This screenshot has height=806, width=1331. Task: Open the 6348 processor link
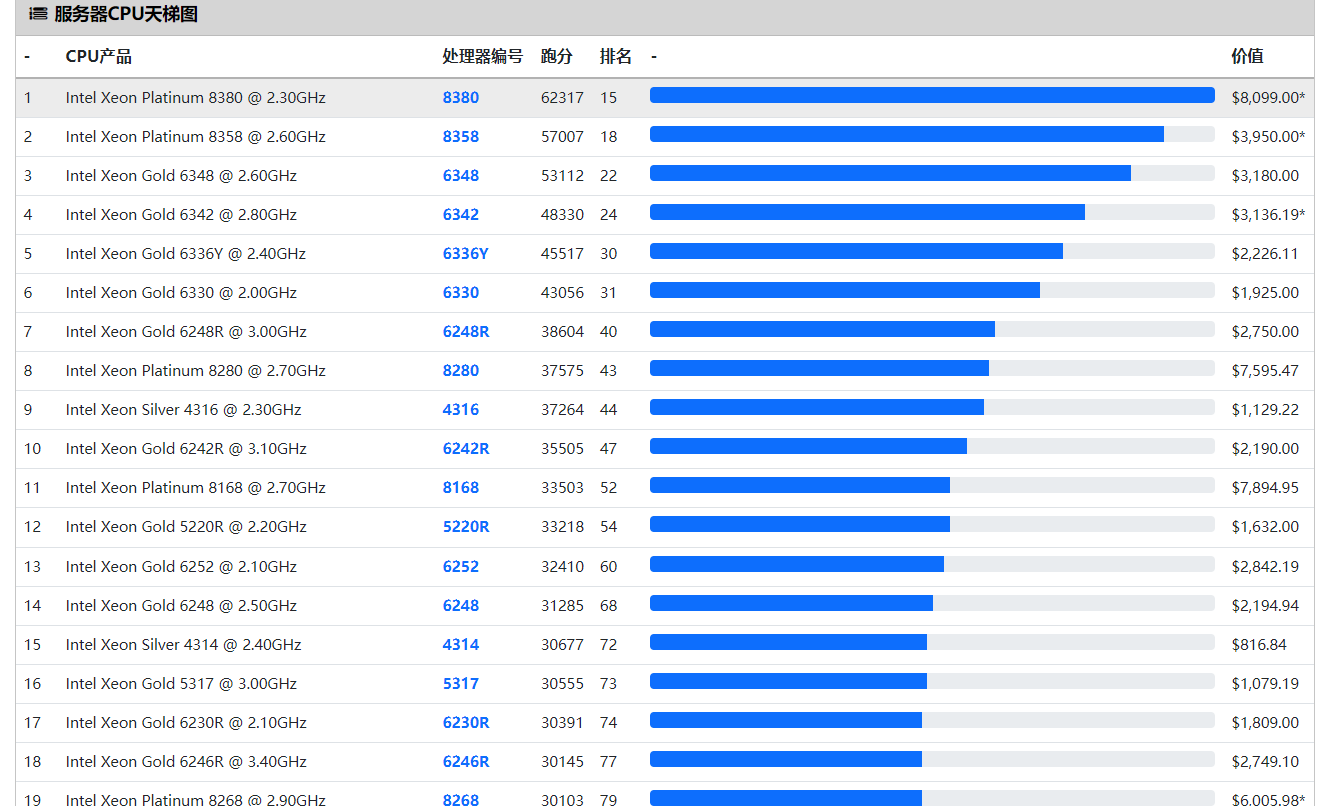[461, 176]
